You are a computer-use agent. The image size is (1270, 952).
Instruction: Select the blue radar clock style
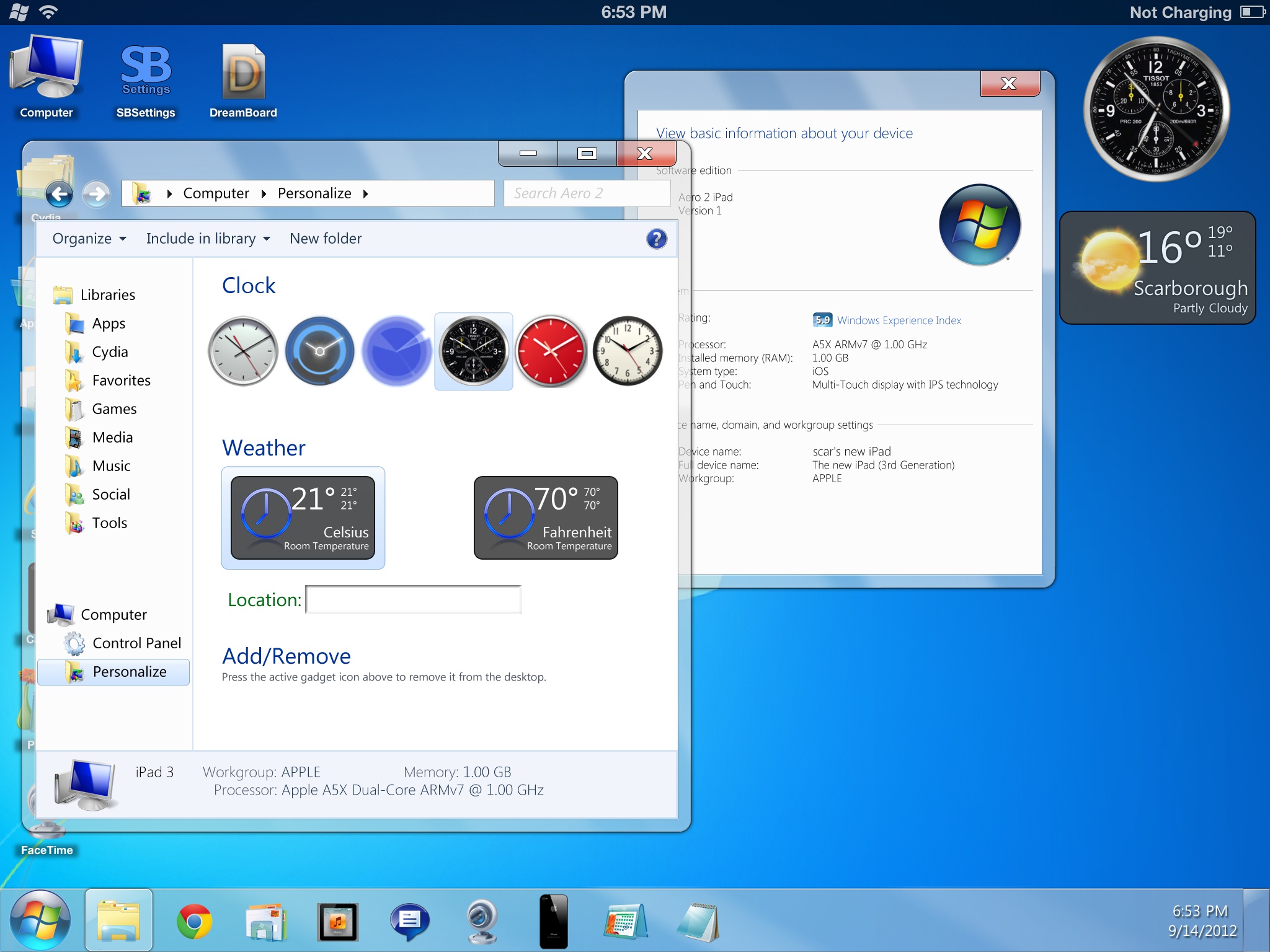(x=397, y=351)
